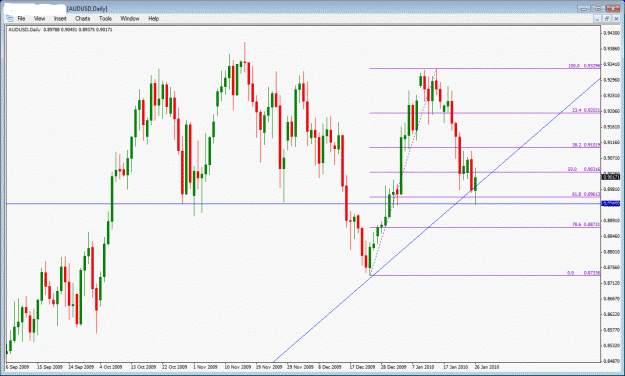
Task: Open the Tools menu
Action: 105,19
